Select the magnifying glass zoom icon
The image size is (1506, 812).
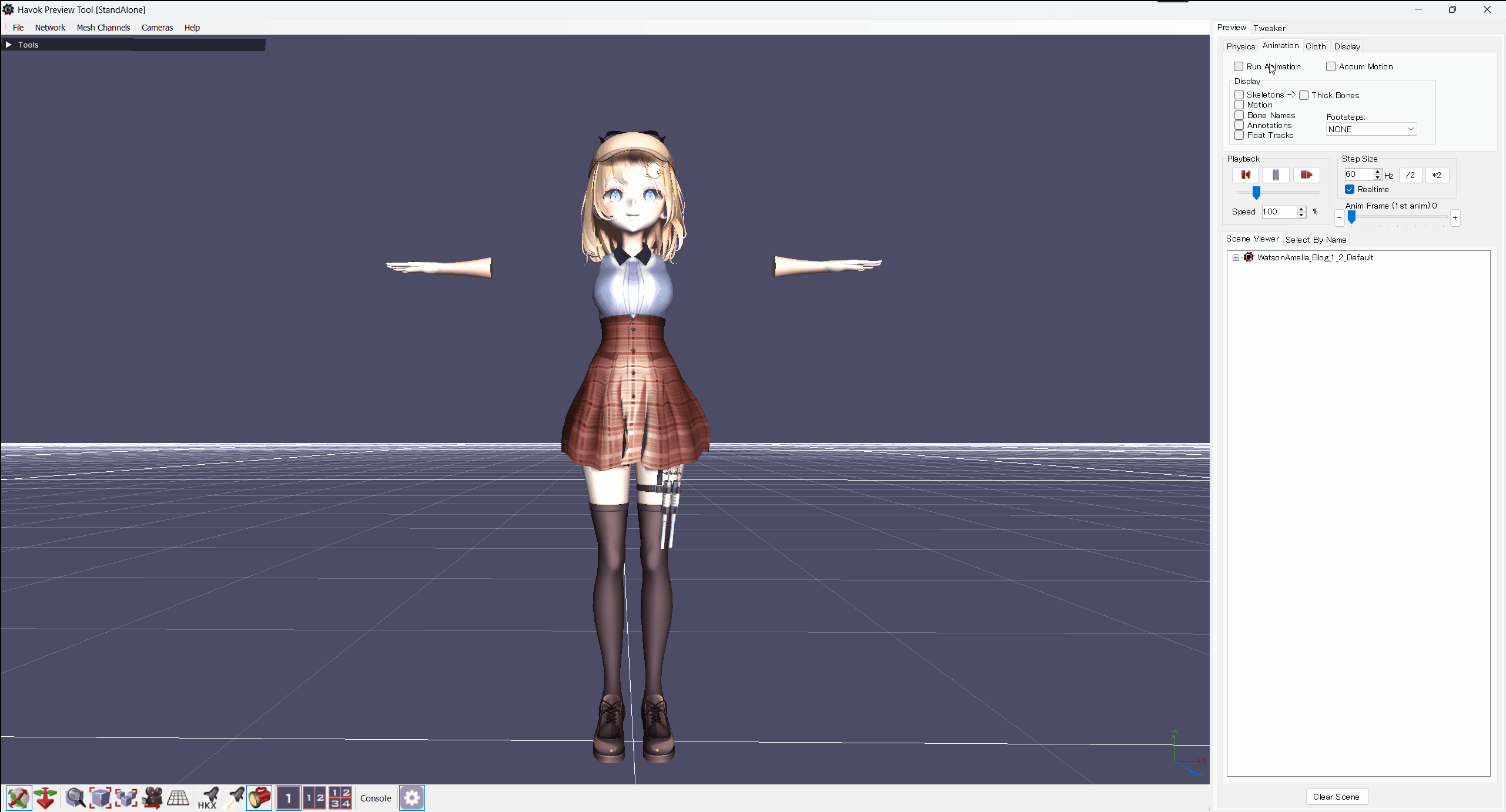(x=75, y=798)
